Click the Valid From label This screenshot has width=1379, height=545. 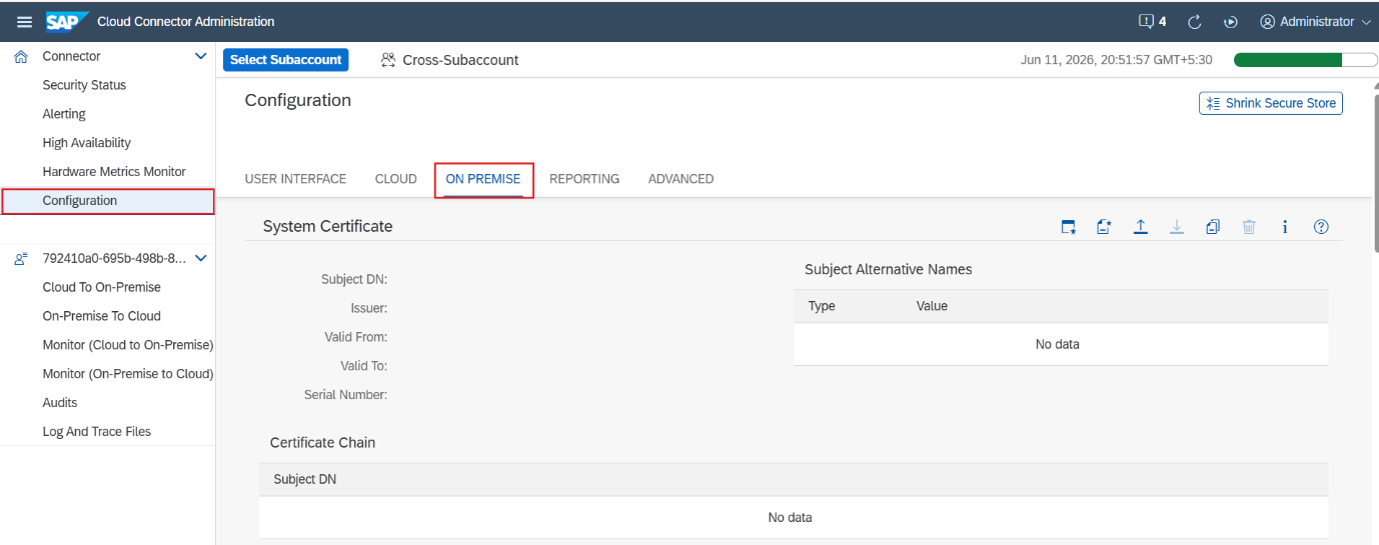tap(356, 337)
